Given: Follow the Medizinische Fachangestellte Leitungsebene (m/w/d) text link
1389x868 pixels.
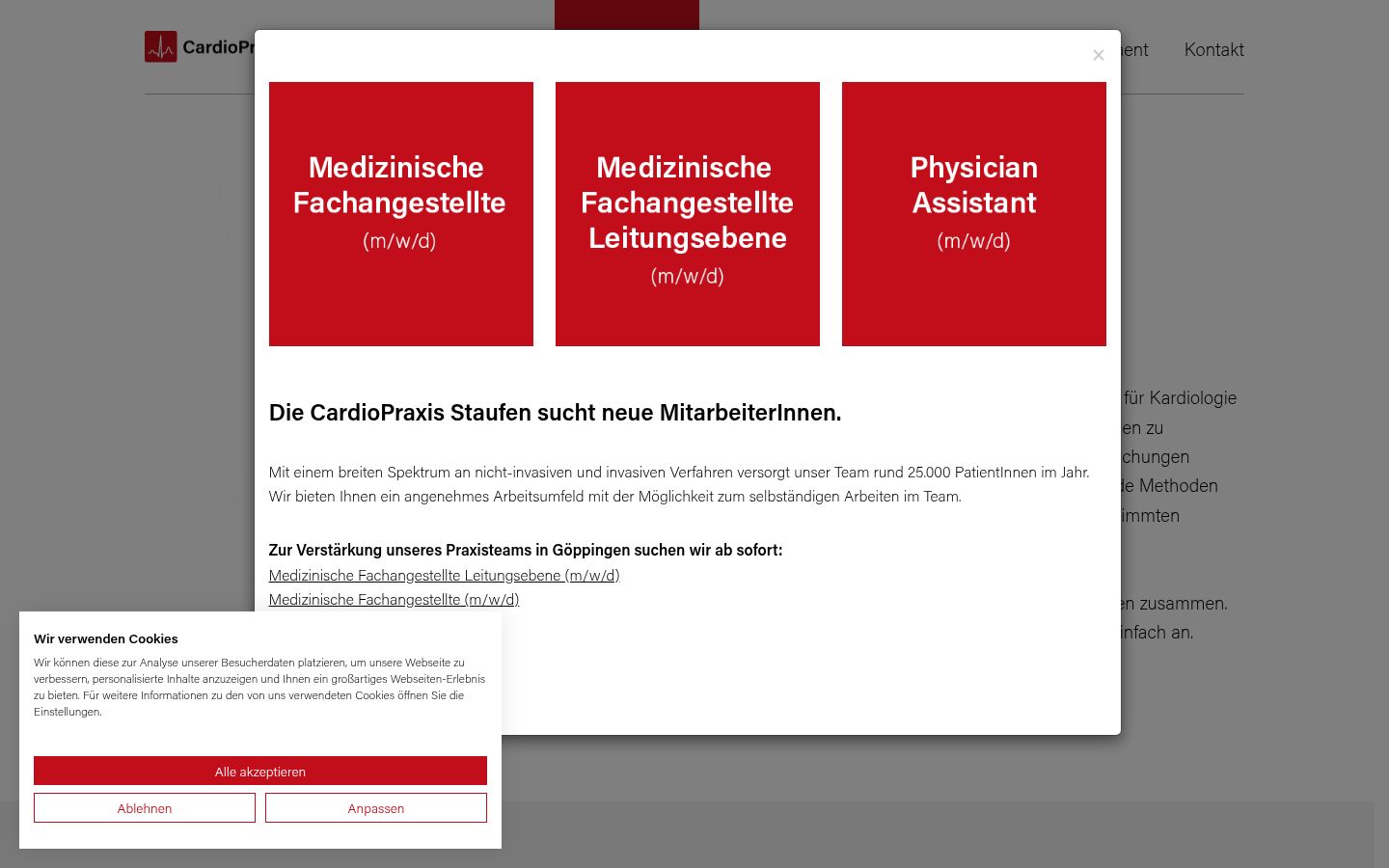Looking at the screenshot, I should tap(444, 575).
